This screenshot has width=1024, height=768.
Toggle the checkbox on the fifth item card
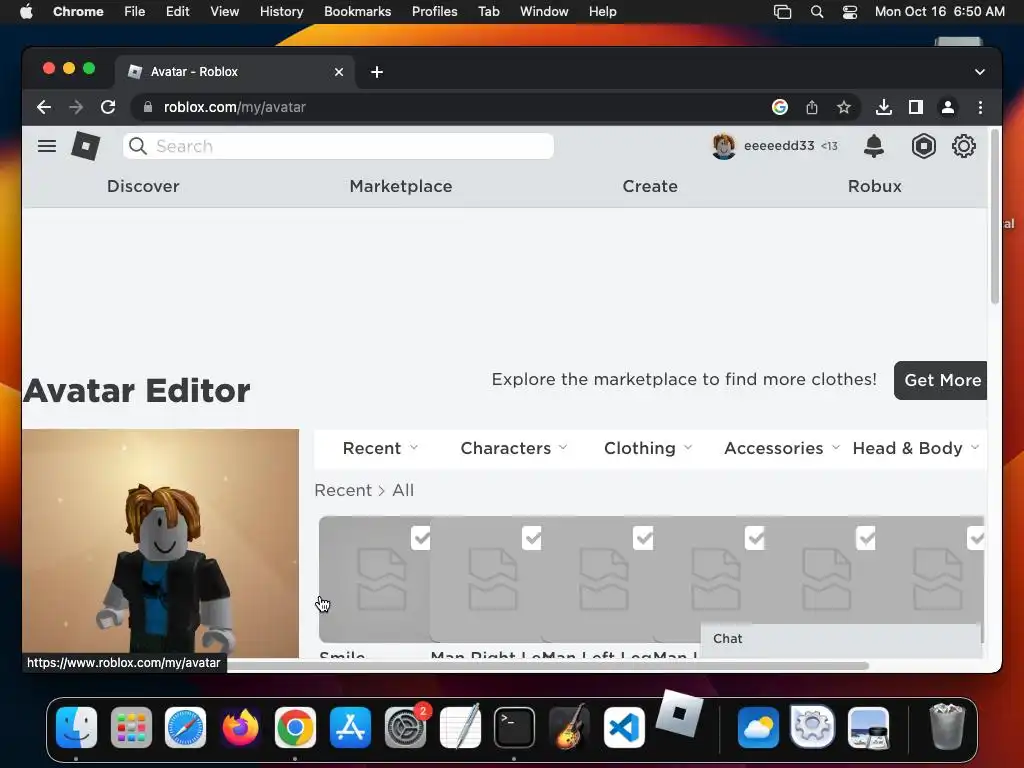865,538
